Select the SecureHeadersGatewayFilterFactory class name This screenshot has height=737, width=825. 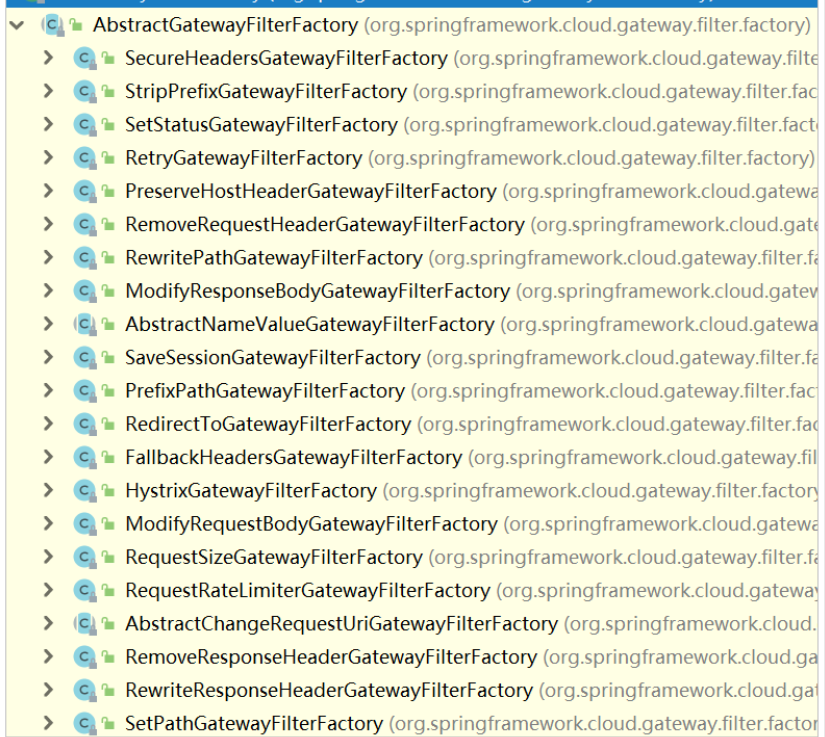click(286, 58)
